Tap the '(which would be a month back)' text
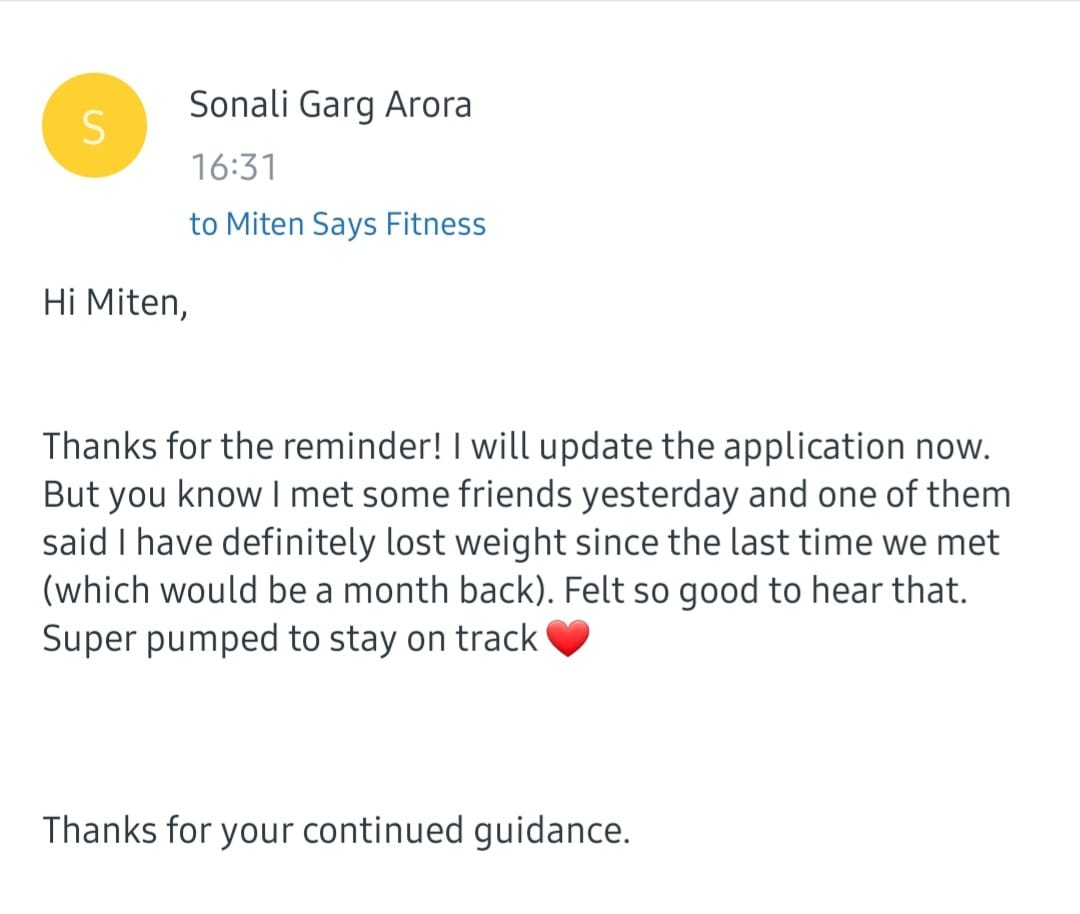 click(298, 592)
